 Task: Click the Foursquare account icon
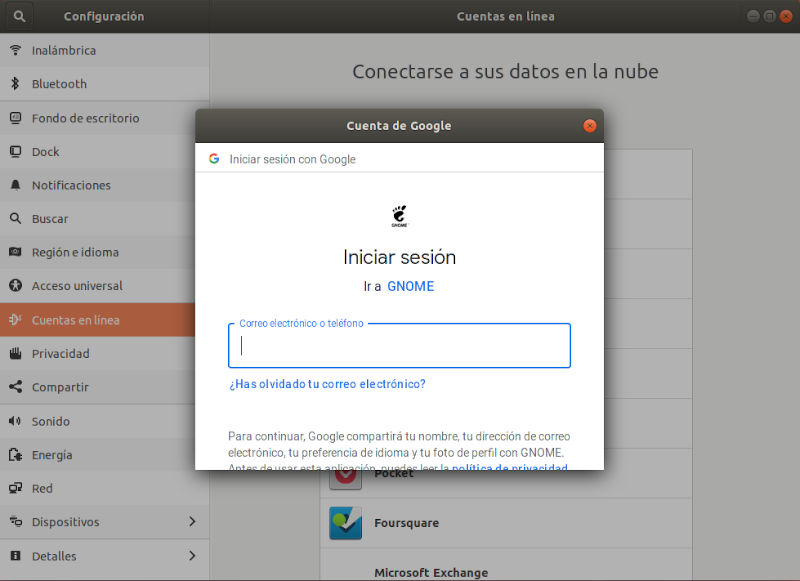[345, 523]
